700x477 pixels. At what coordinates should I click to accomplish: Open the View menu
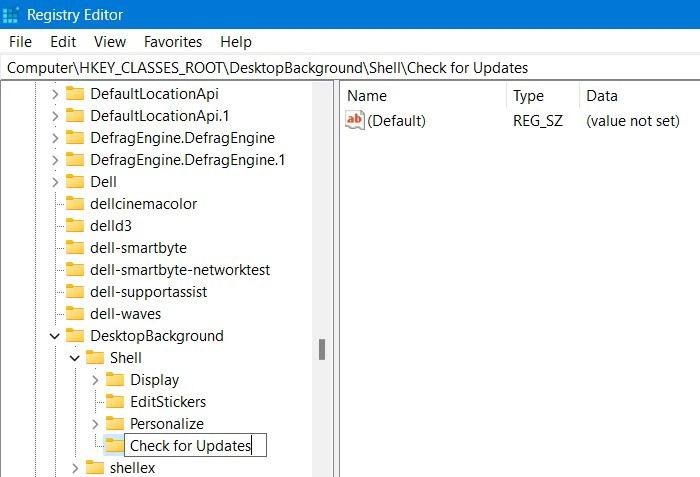(x=110, y=42)
